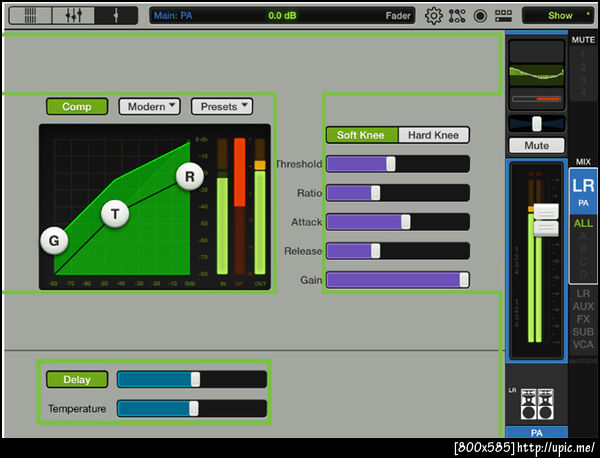This screenshot has height=458, width=600.
Task: Switch to the overview grid view icon
Action: tap(30, 16)
